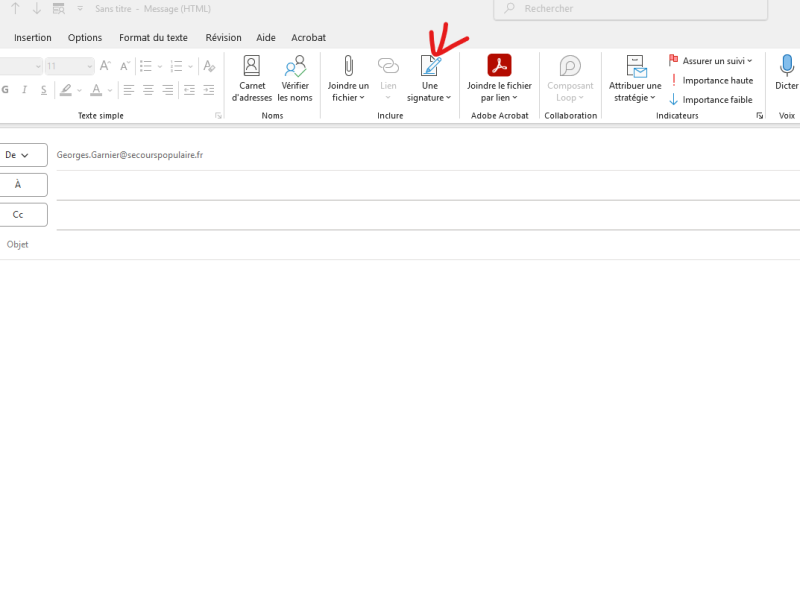Go to previous item with up arrow
The image size is (800, 600).
click(15, 9)
